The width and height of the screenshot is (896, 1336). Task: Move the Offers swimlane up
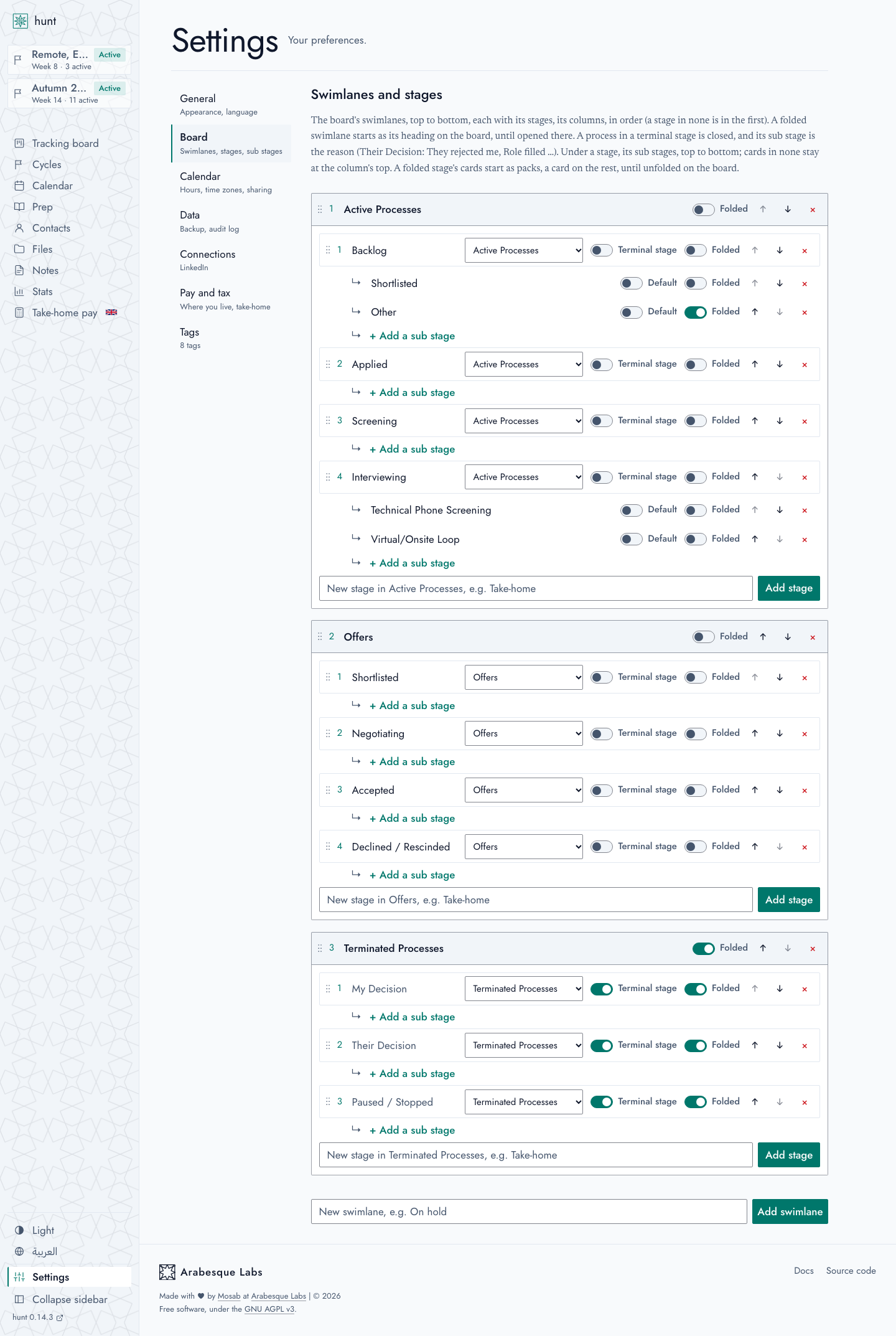pos(763,637)
